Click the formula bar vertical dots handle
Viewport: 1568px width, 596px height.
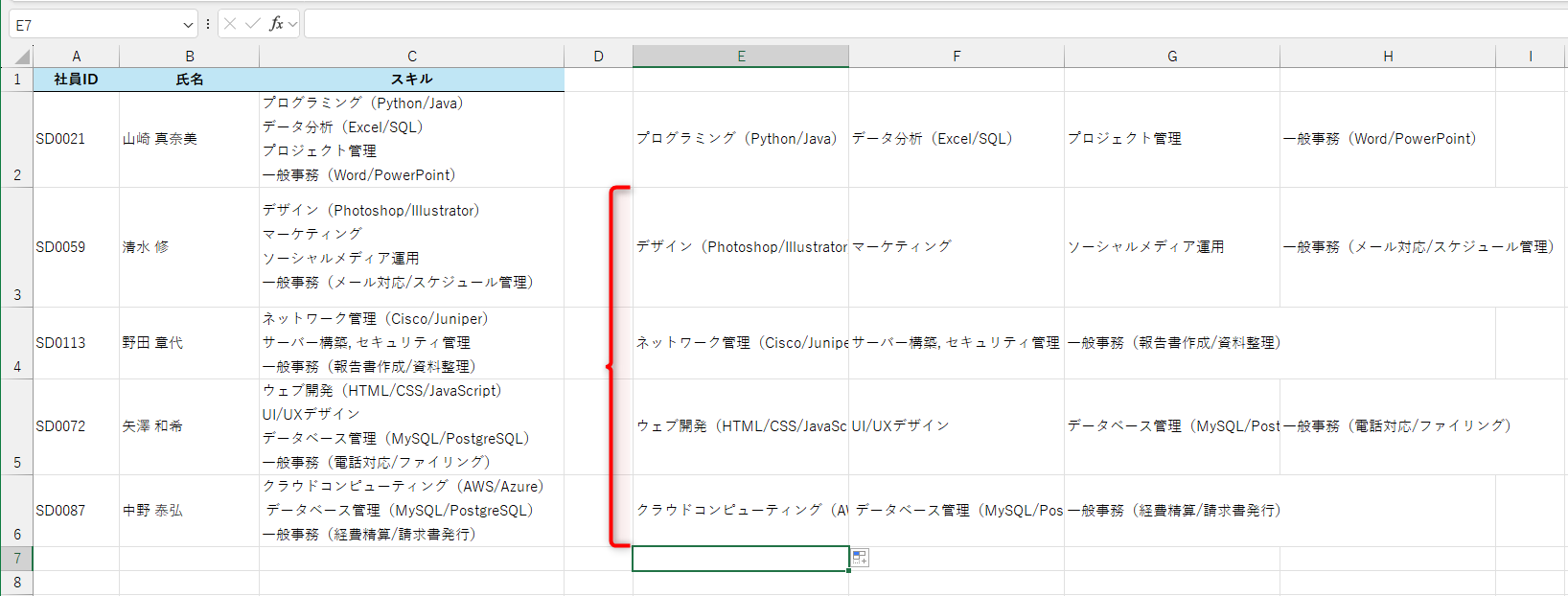(208, 24)
